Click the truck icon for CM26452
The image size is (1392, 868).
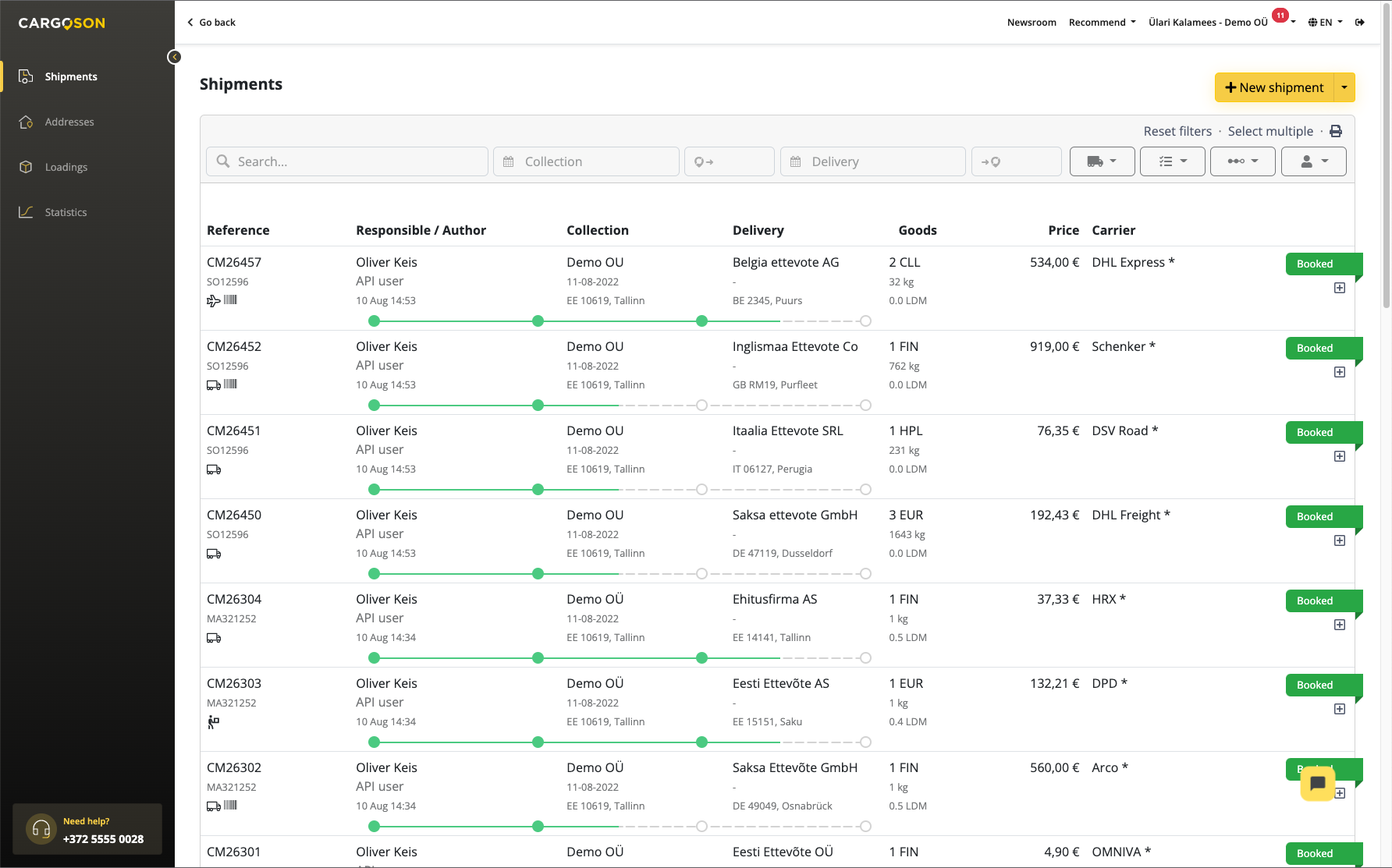(x=214, y=384)
